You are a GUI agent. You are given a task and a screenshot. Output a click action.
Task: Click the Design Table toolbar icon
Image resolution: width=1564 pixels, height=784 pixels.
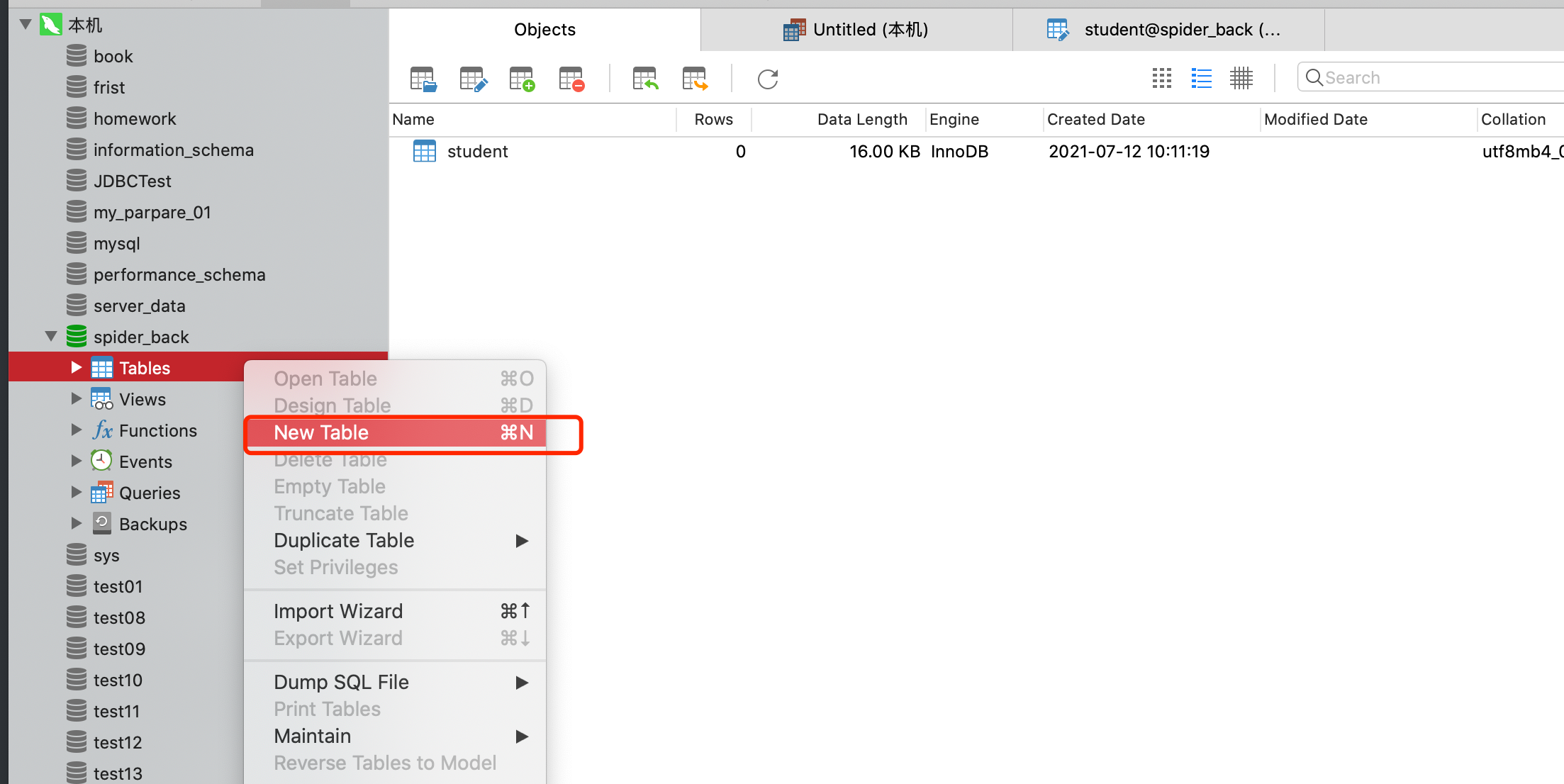(473, 79)
